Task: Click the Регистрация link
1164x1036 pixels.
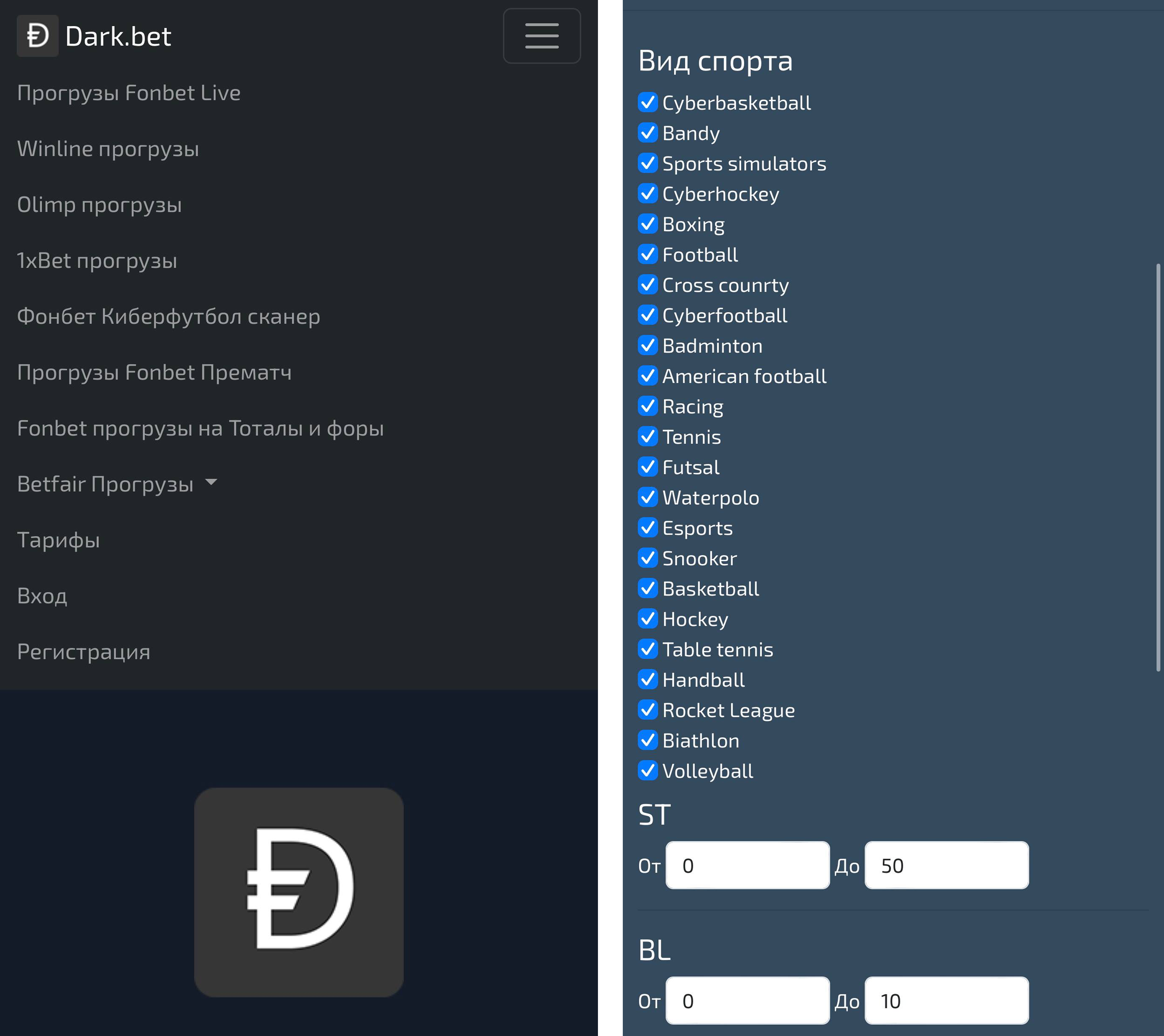Action: (x=84, y=651)
